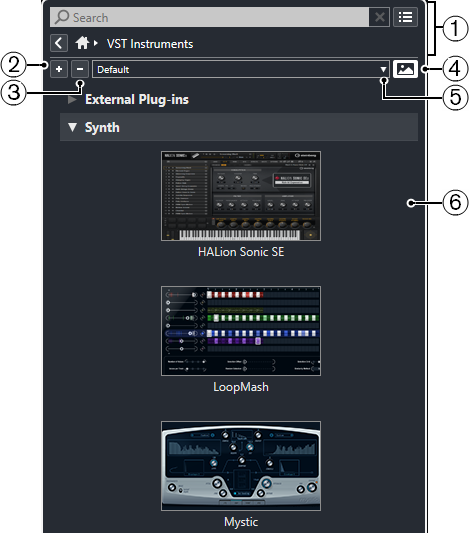
Task: Toggle plug-in pictures display button
Action: tap(405, 69)
